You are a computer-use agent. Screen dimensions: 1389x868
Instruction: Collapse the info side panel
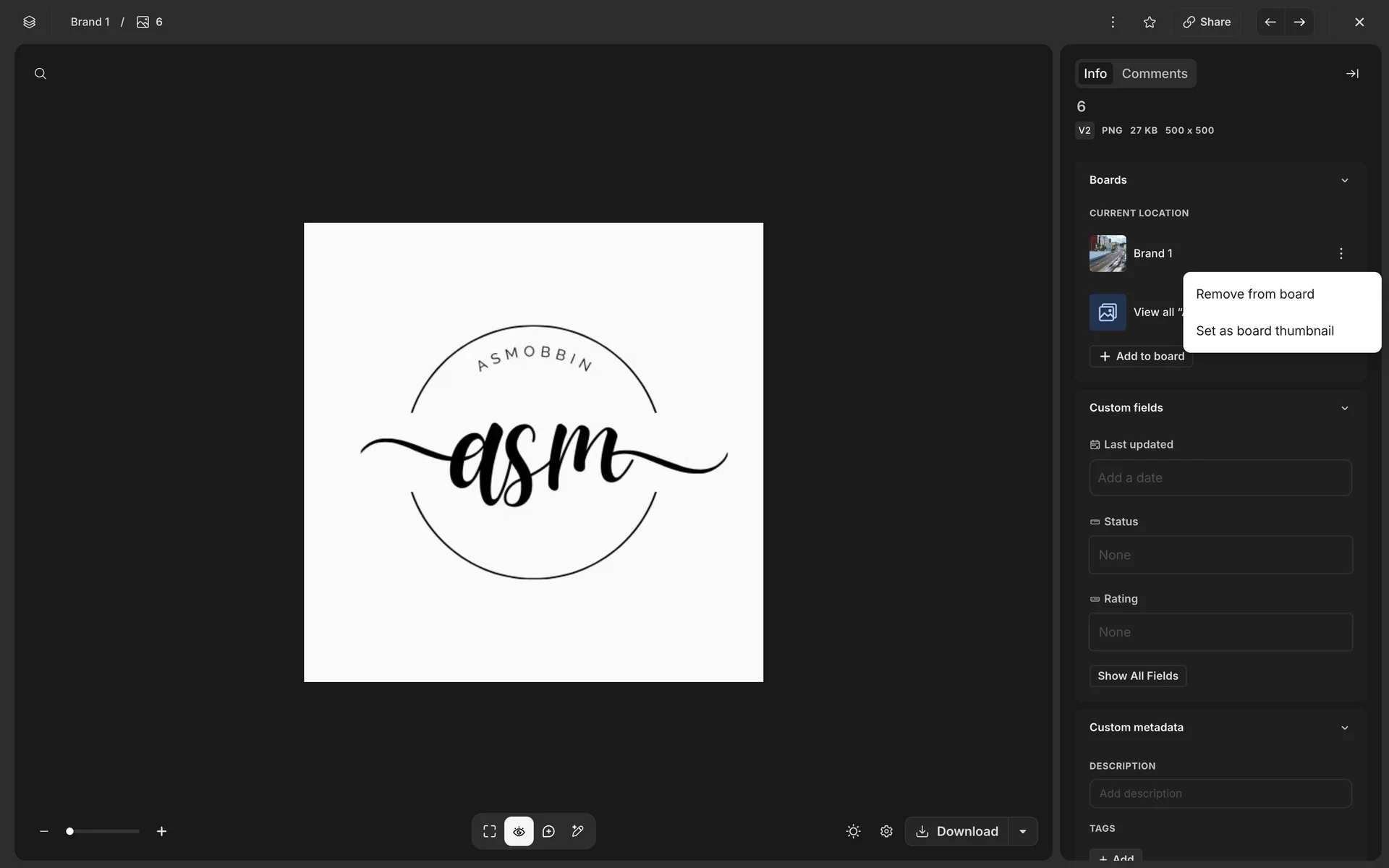[x=1351, y=74]
